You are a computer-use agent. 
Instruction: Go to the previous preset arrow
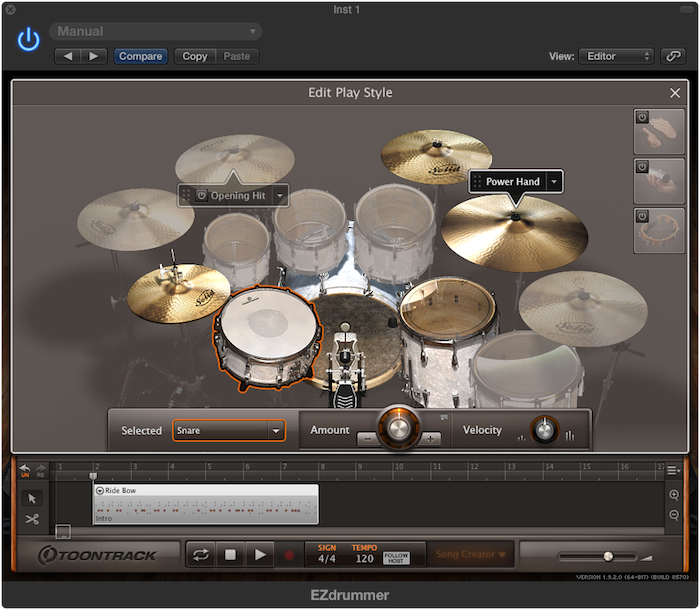pyautogui.click(x=68, y=56)
